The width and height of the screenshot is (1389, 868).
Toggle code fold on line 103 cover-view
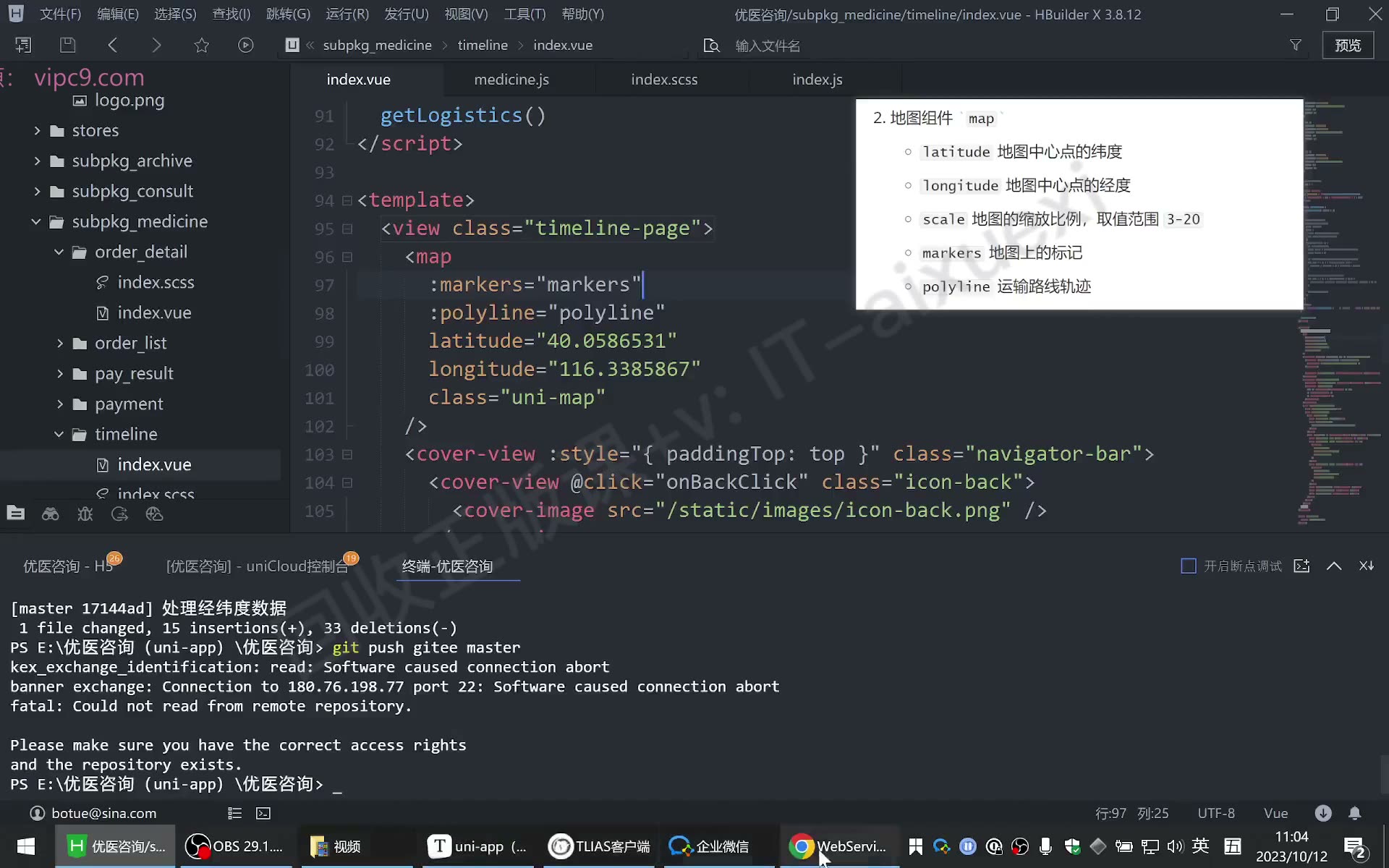point(347,454)
